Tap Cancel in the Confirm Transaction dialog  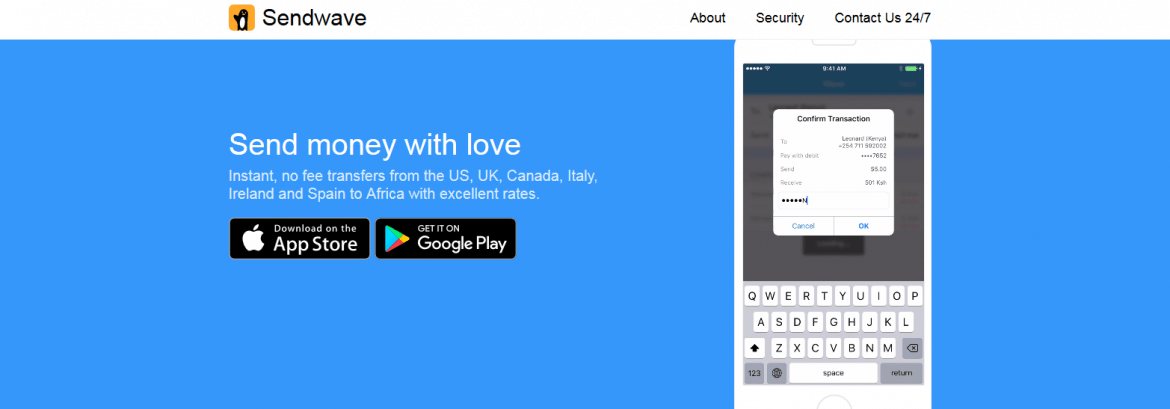[803, 225]
